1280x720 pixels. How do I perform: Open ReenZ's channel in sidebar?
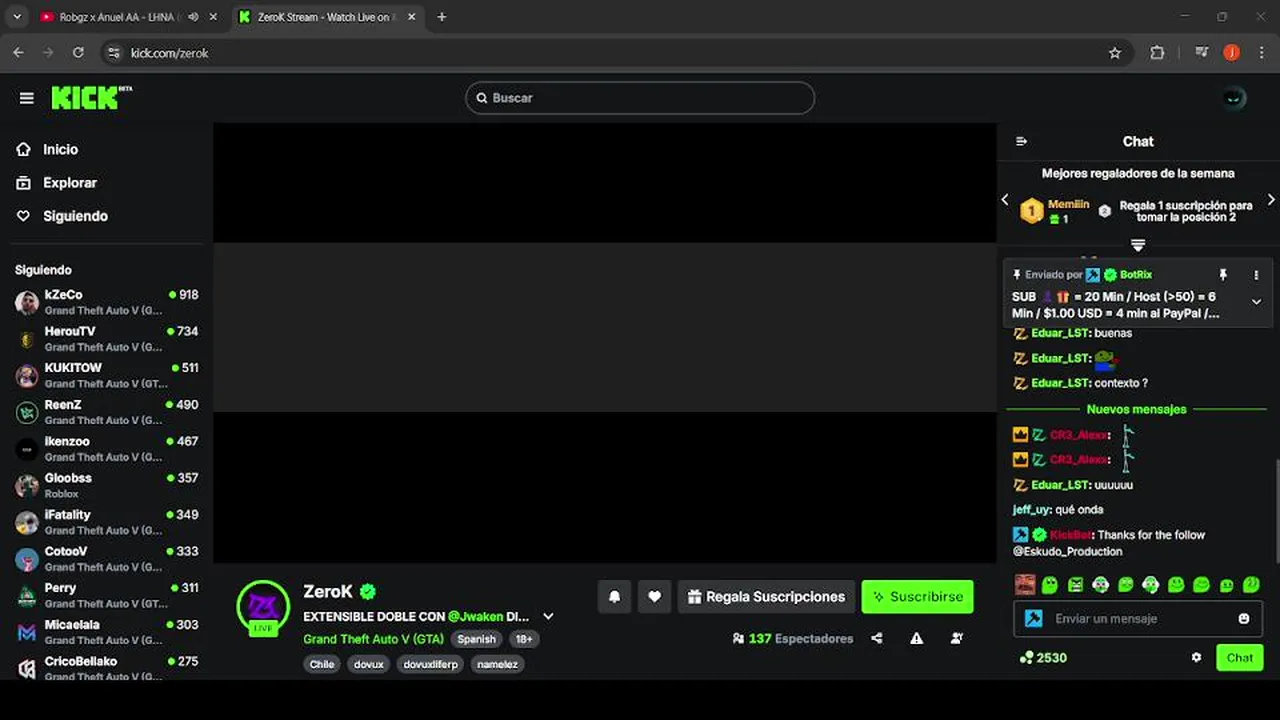pos(106,412)
